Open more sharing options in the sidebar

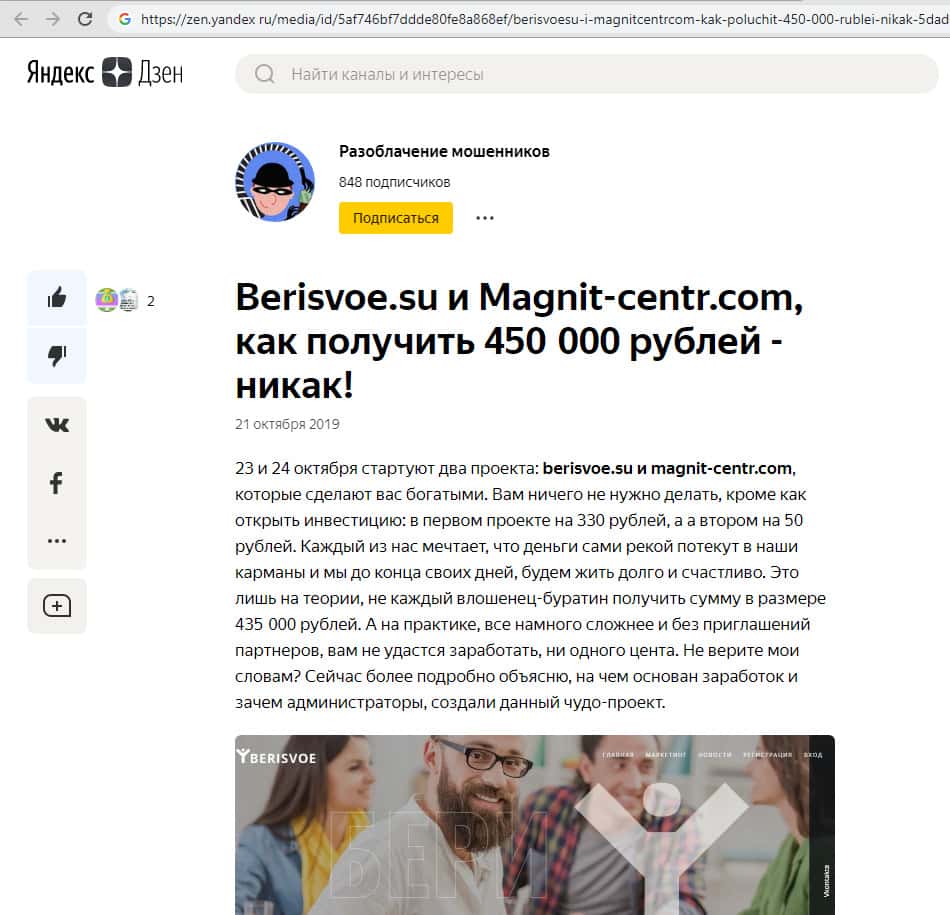[57, 541]
